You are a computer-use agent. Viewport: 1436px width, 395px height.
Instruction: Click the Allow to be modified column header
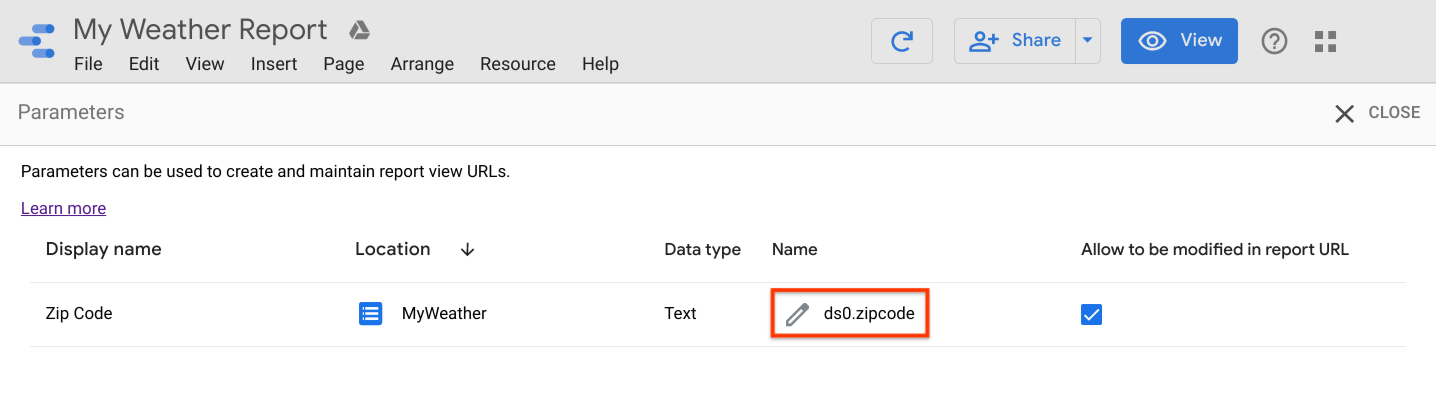[1215, 250]
